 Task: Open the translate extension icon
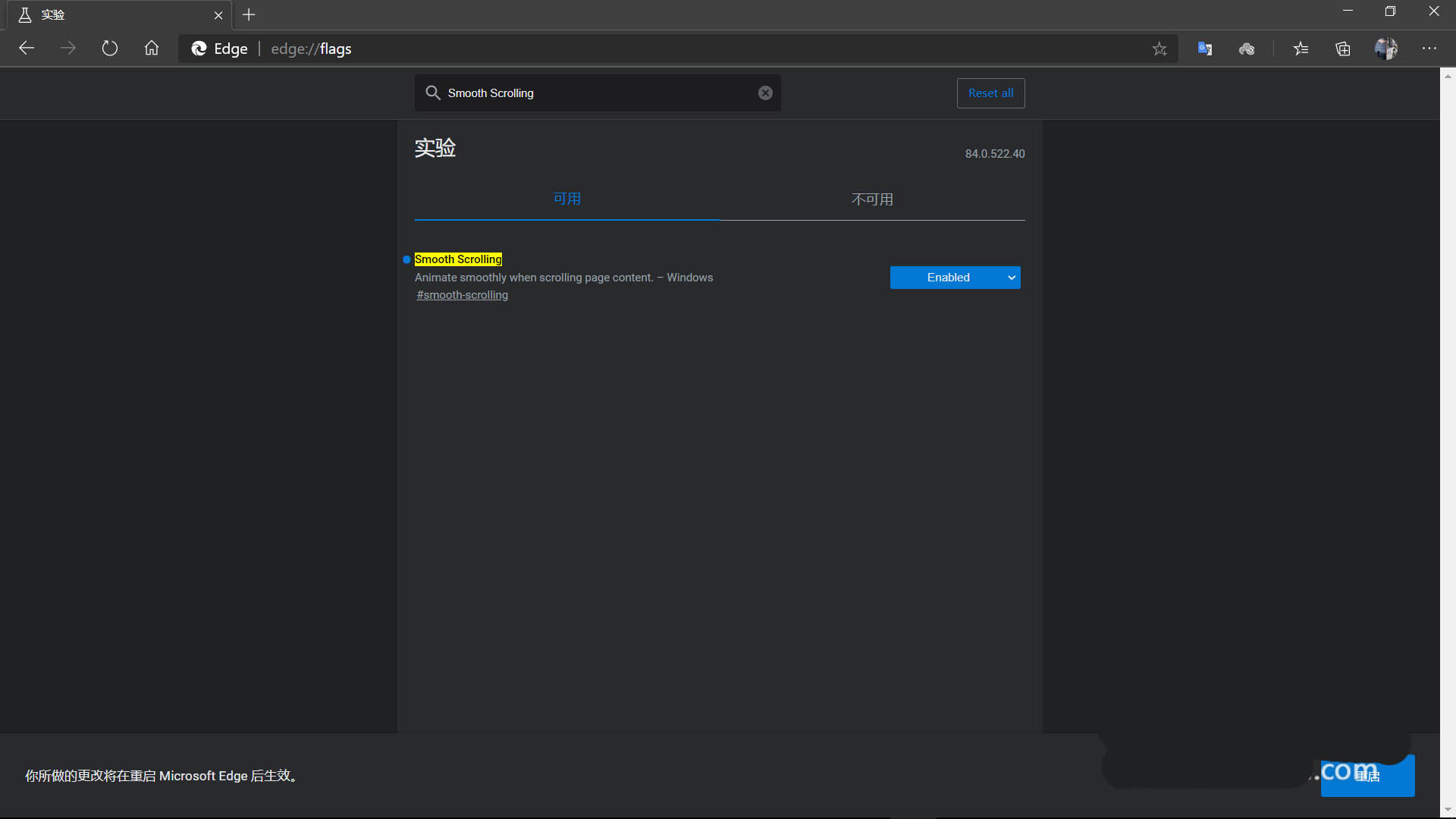pyautogui.click(x=1204, y=49)
